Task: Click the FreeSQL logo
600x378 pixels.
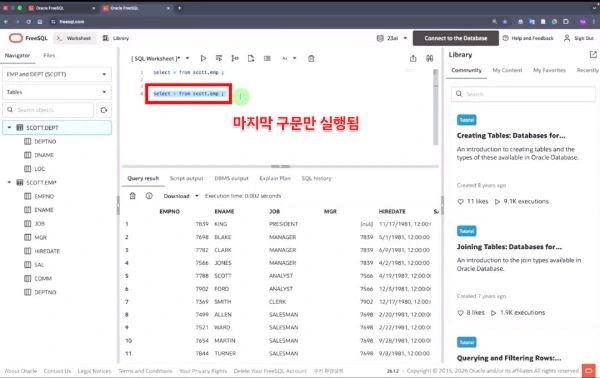Action: [28, 38]
